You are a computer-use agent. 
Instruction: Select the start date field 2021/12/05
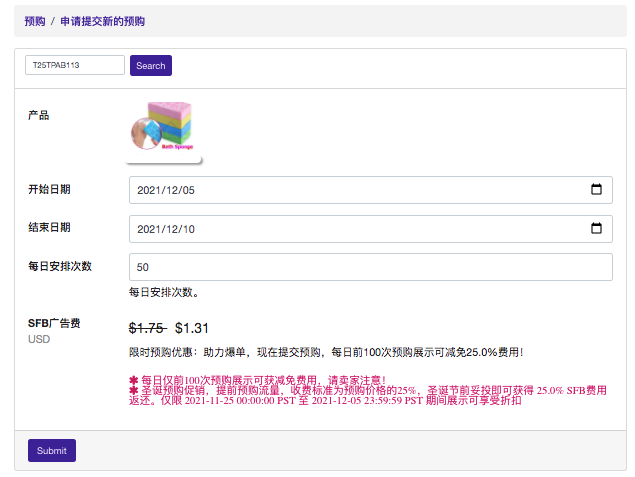coord(371,190)
